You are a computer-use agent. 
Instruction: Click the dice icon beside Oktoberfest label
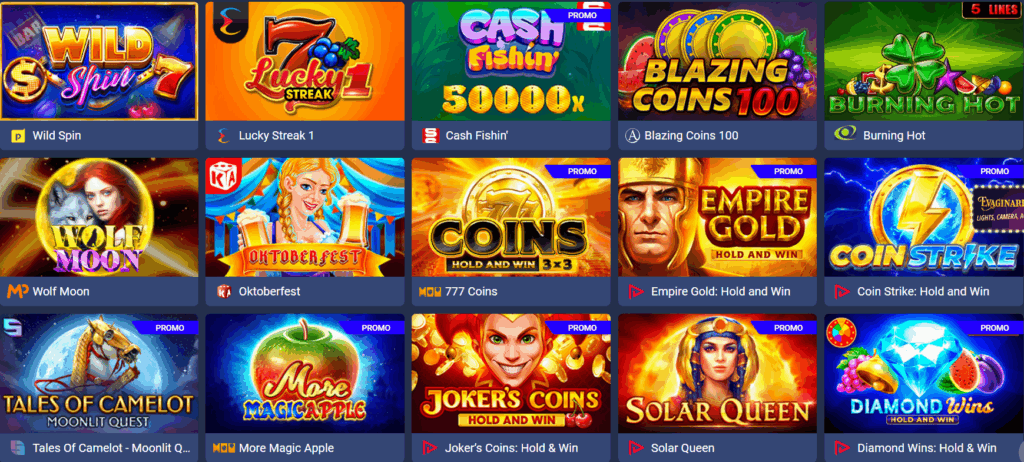pos(223,291)
